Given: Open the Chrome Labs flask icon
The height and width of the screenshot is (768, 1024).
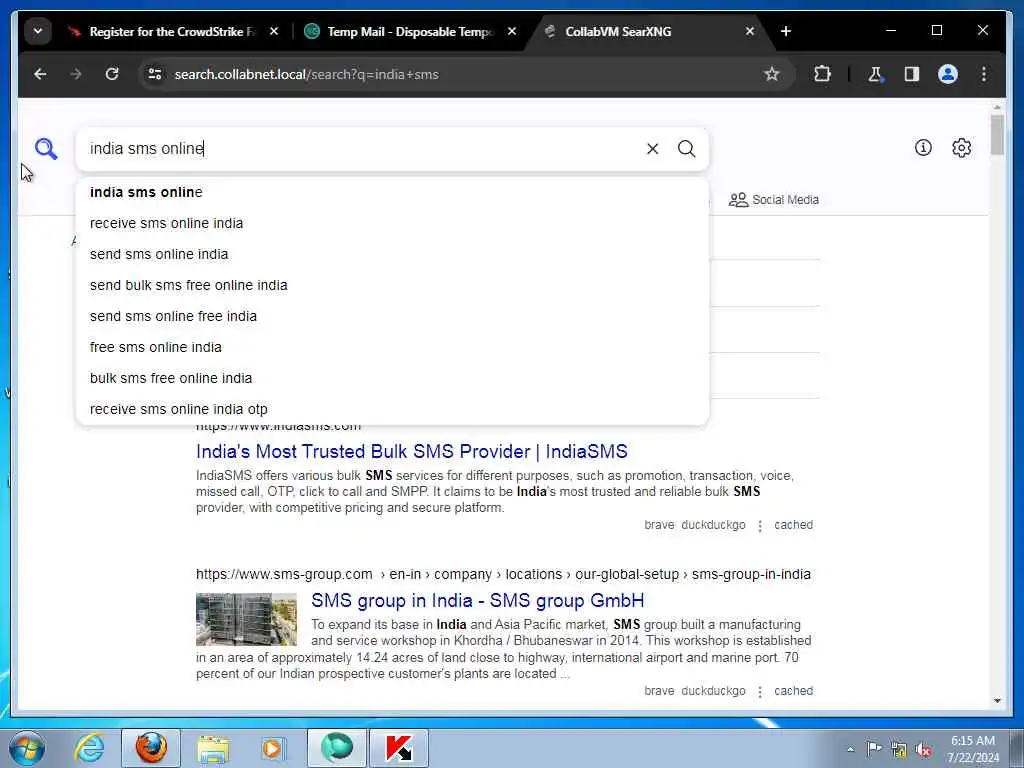Looking at the screenshot, I should coord(875,74).
